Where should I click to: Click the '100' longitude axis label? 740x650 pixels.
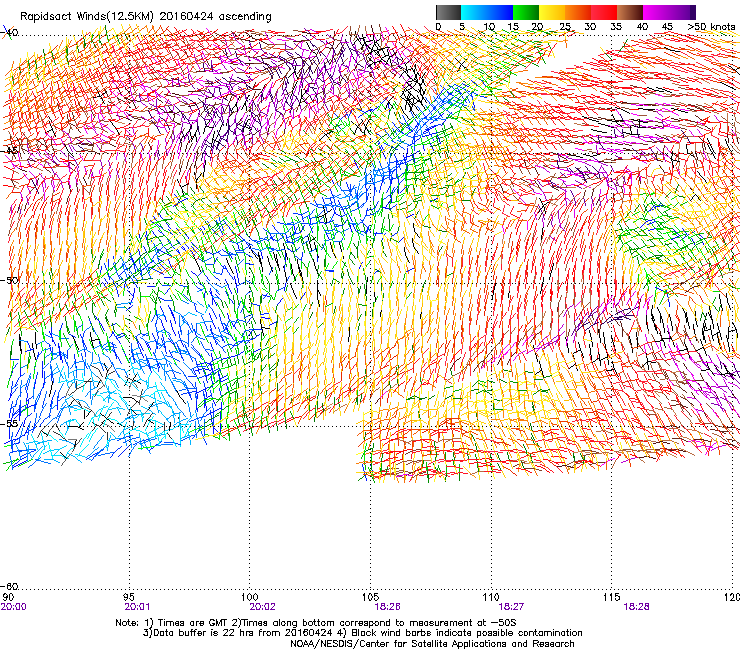point(250,597)
